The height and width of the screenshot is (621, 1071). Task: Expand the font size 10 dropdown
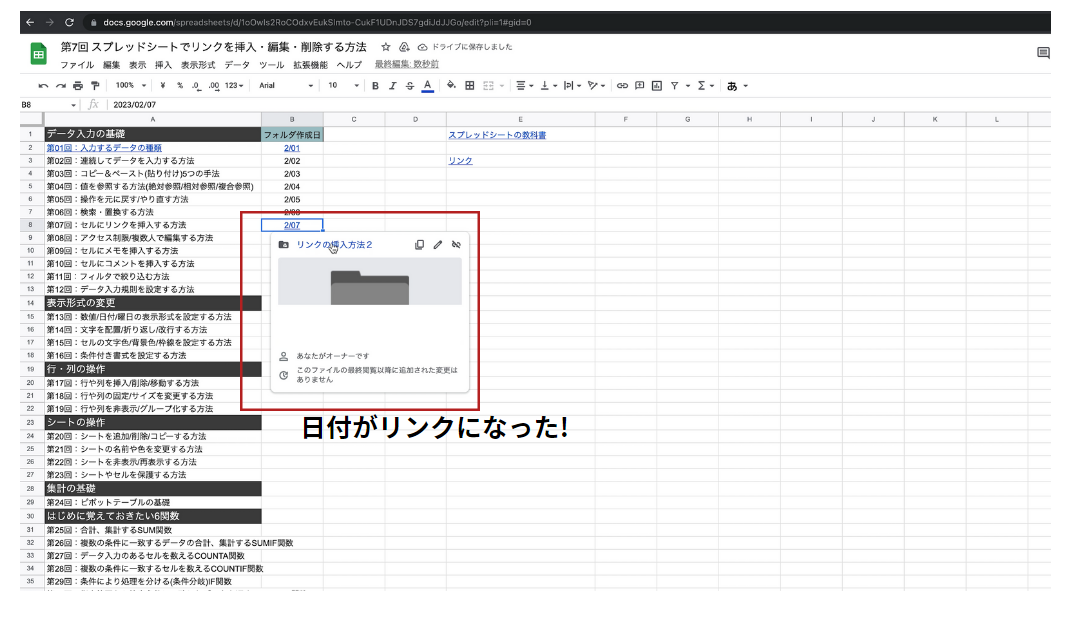point(343,86)
